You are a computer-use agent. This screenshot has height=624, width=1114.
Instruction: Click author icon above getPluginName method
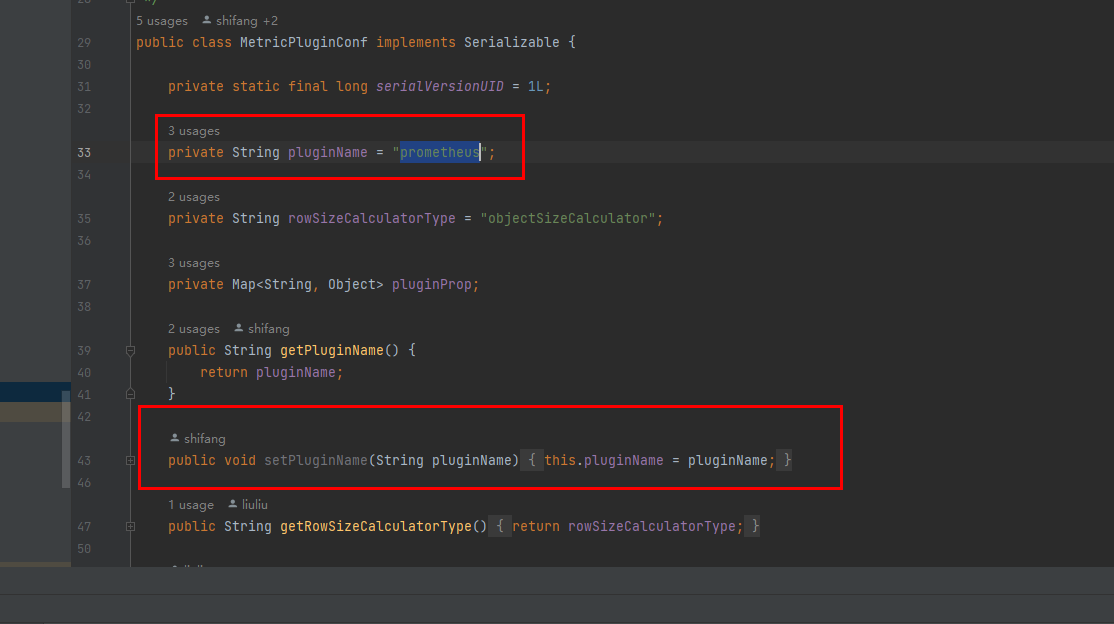pos(239,328)
